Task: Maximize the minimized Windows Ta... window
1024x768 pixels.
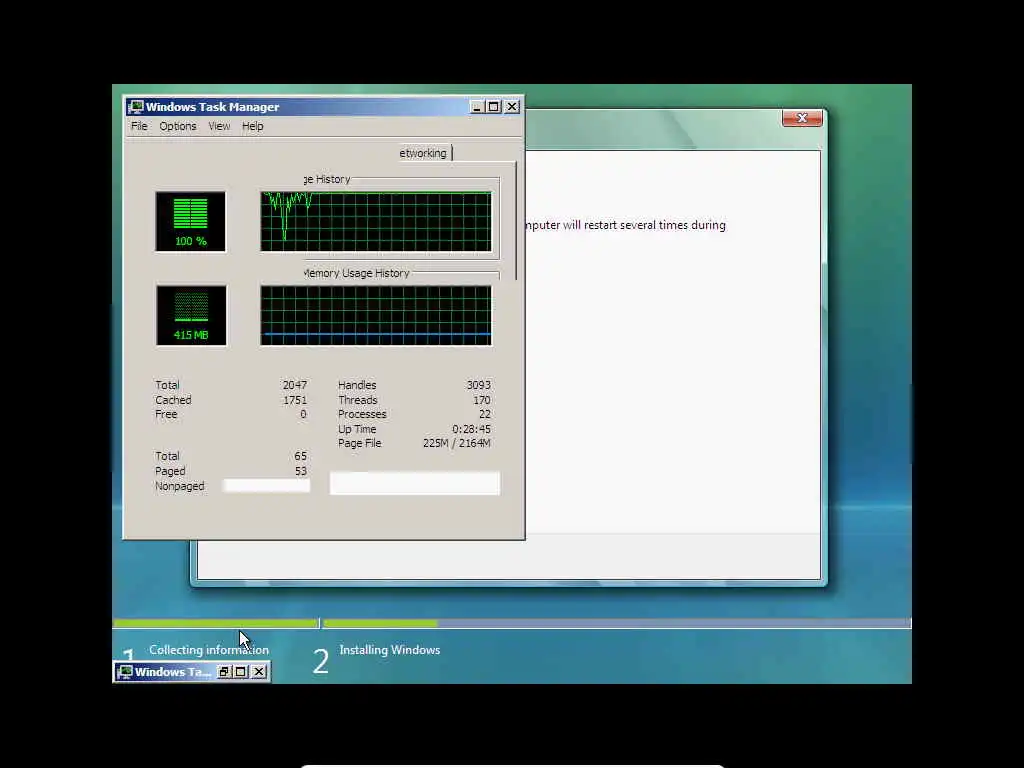Action: 241,671
